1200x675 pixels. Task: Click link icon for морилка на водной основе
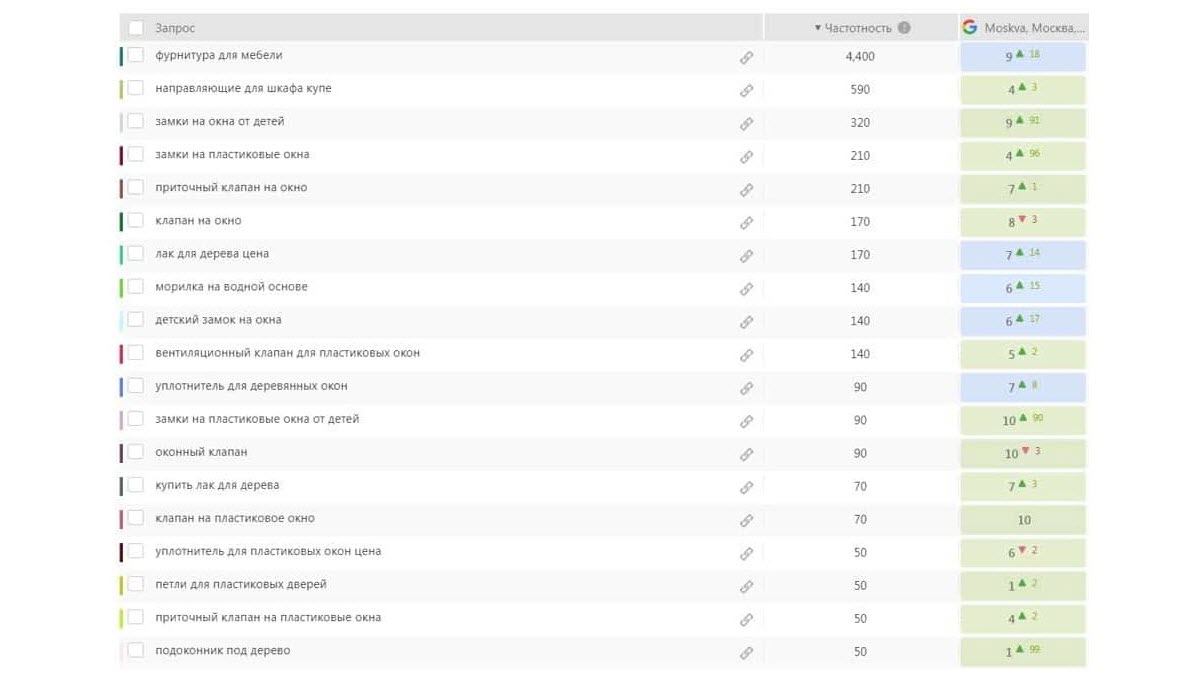(x=746, y=288)
